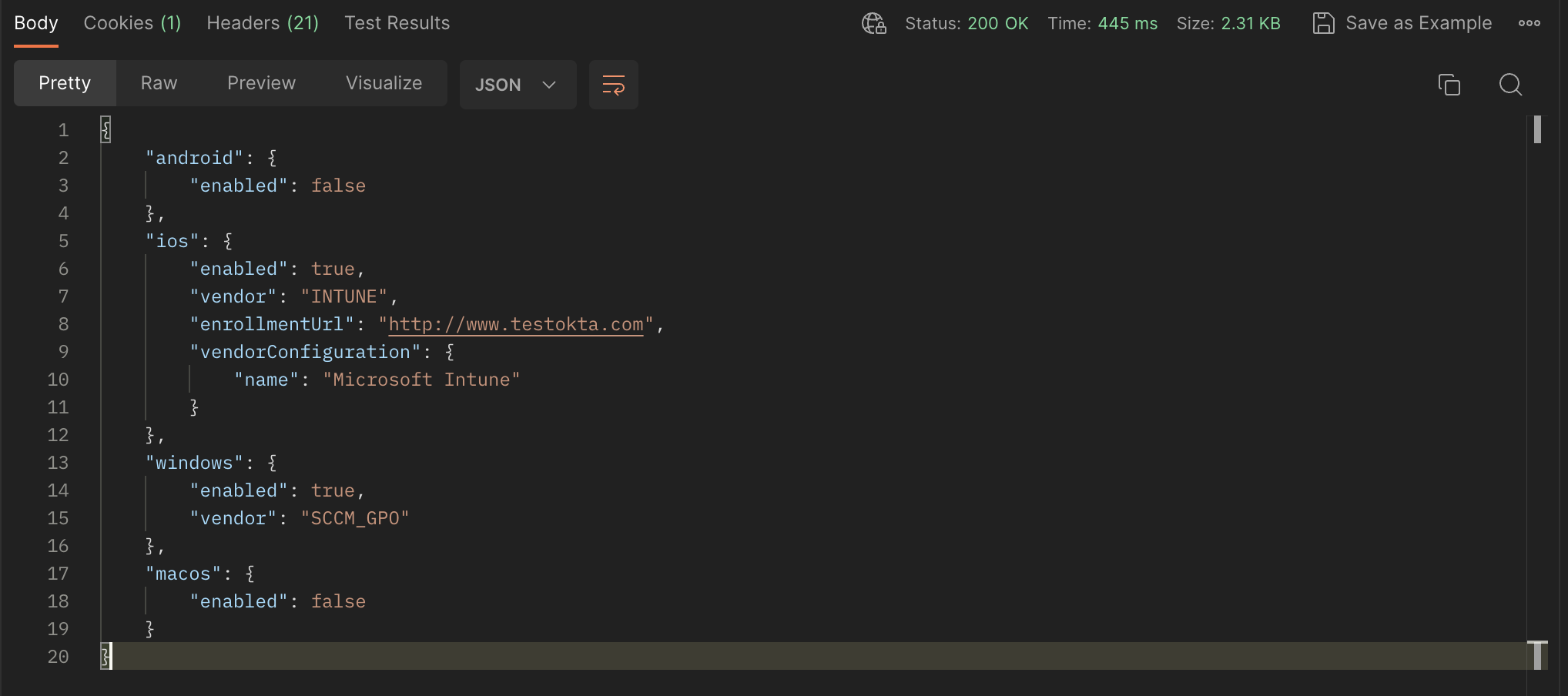Viewport: 1568px width, 696px height.
Task: Click the "vendor" key on line 15
Action: [x=233, y=518]
